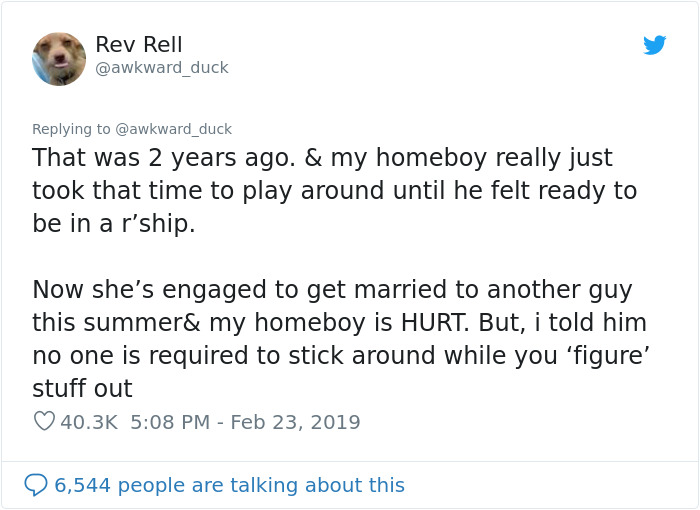700x510 pixels.
Task: Open the 5:08 PM timestamp link
Action: pyautogui.click(x=168, y=422)
